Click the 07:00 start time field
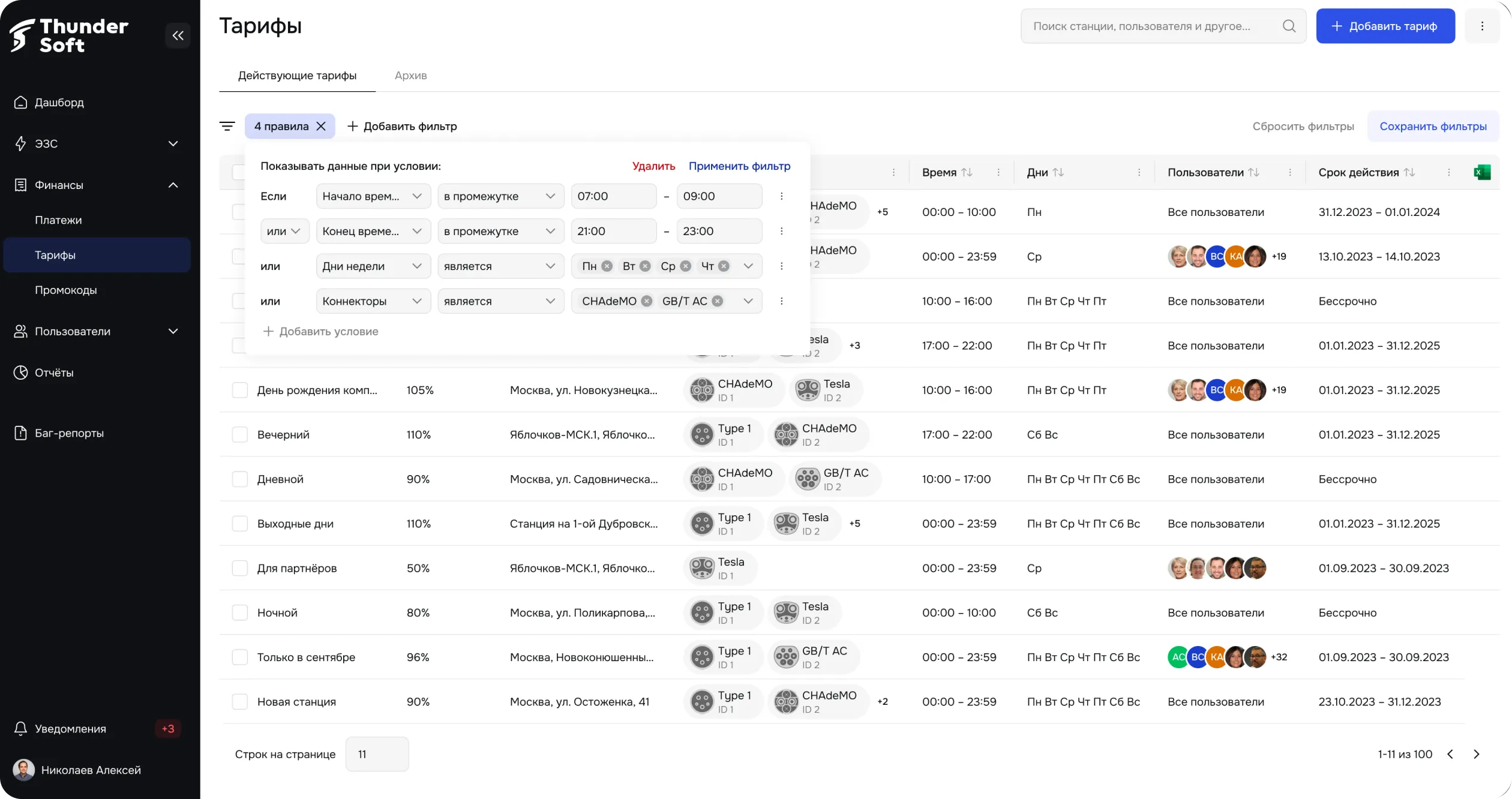 (613, 197)
